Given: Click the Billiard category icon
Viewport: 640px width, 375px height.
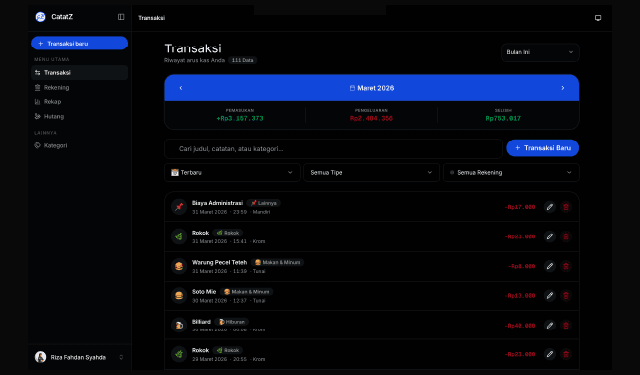Looking at the screenshot, I should (x=179, y=325).
